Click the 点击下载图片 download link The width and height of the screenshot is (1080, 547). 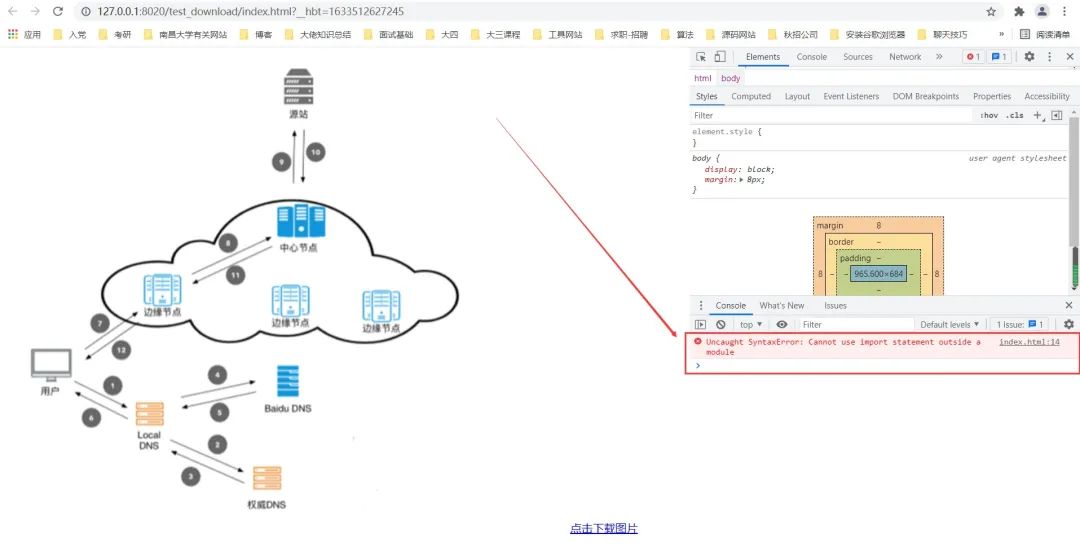603,529
